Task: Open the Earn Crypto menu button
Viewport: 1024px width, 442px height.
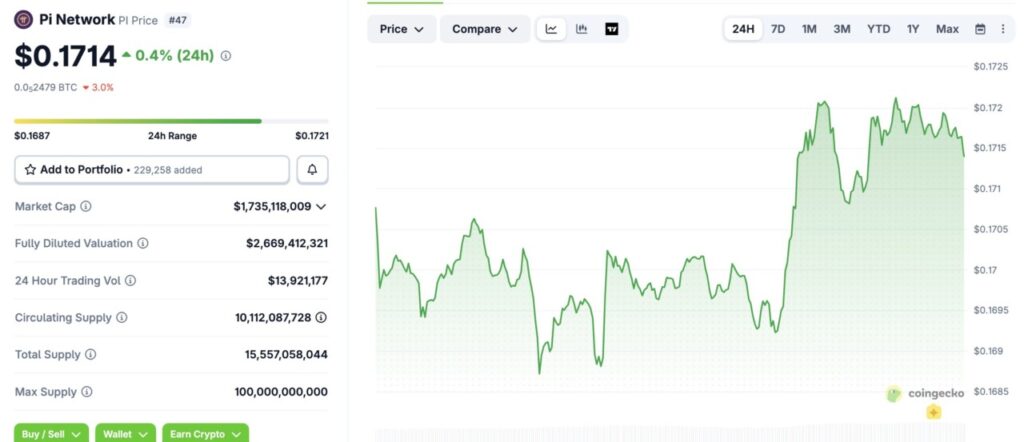Action: [205, 434]
